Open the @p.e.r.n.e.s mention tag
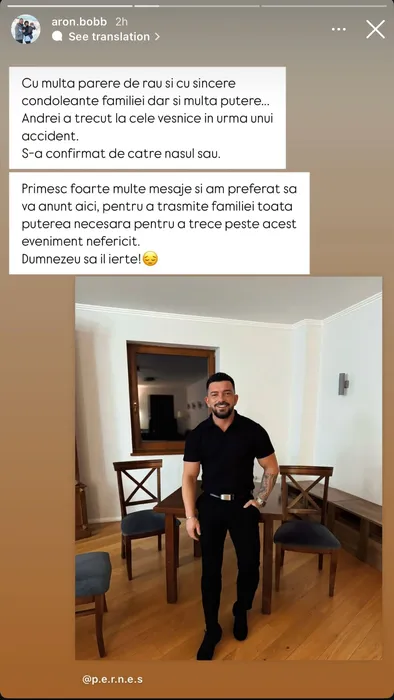The height and width of the screenshot is (700, 394). pos(112,680)
